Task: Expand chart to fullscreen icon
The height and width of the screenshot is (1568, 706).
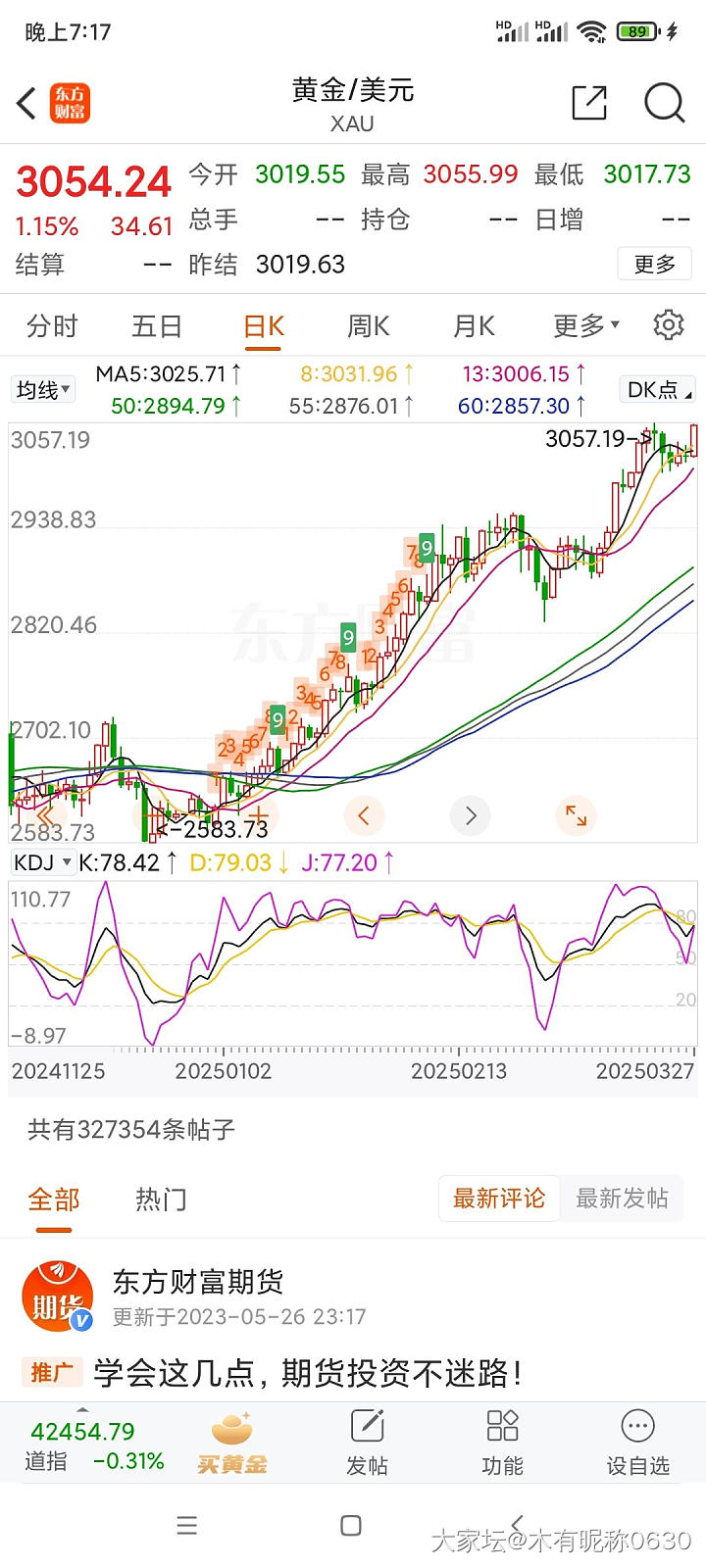Action: pyautogui.click(x=576, y=815)
